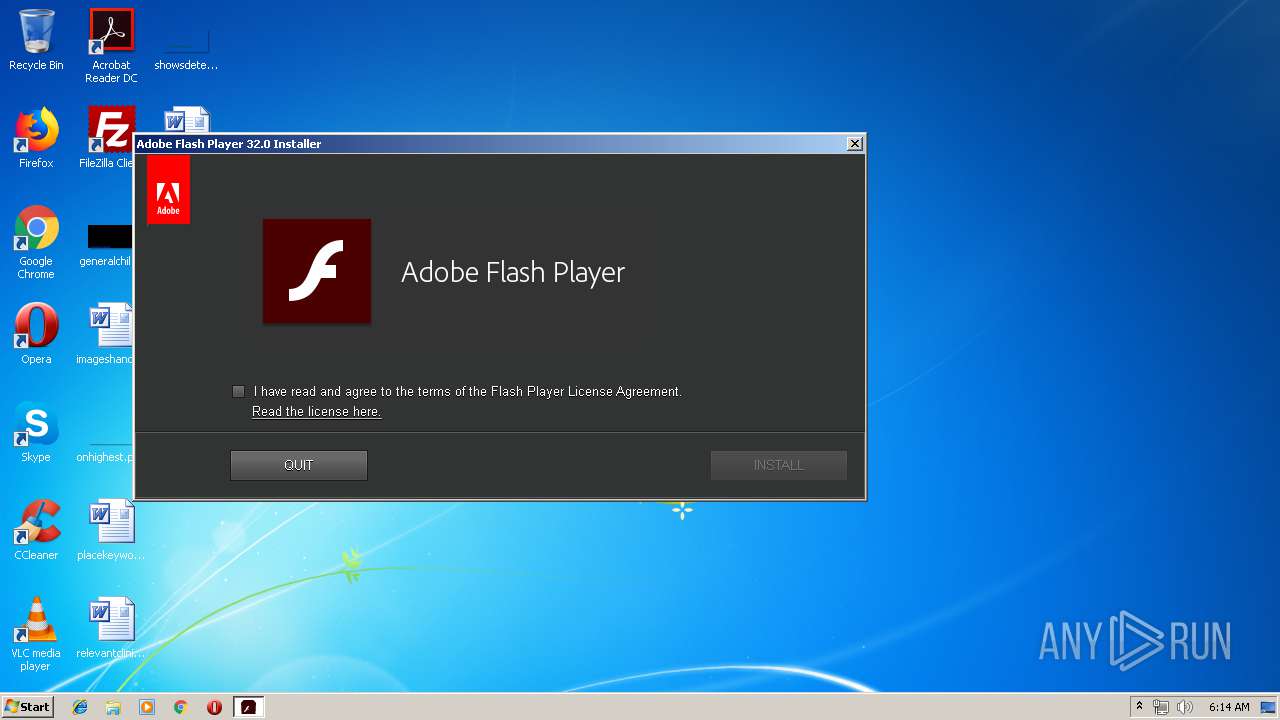The height and width of the screenshot is (720, 1280).
Task: Select the showsdete... desktop file
Action: (x=186, y=46)
